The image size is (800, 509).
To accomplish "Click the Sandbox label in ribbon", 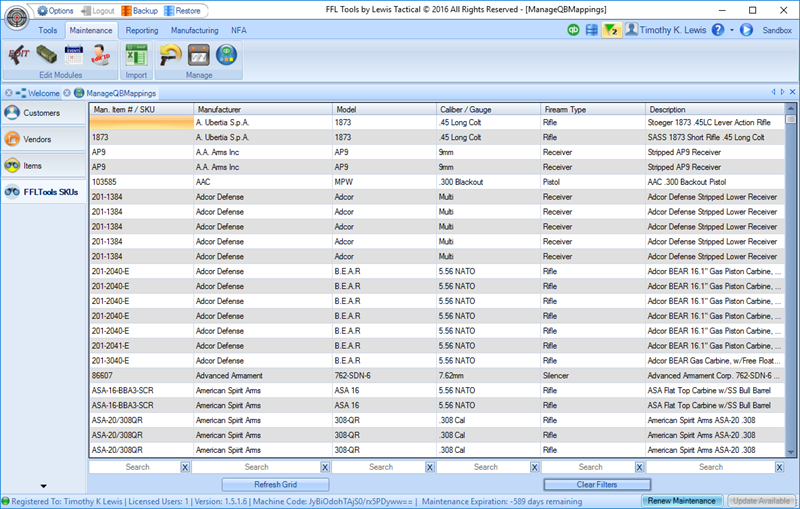I will point(777,31).
